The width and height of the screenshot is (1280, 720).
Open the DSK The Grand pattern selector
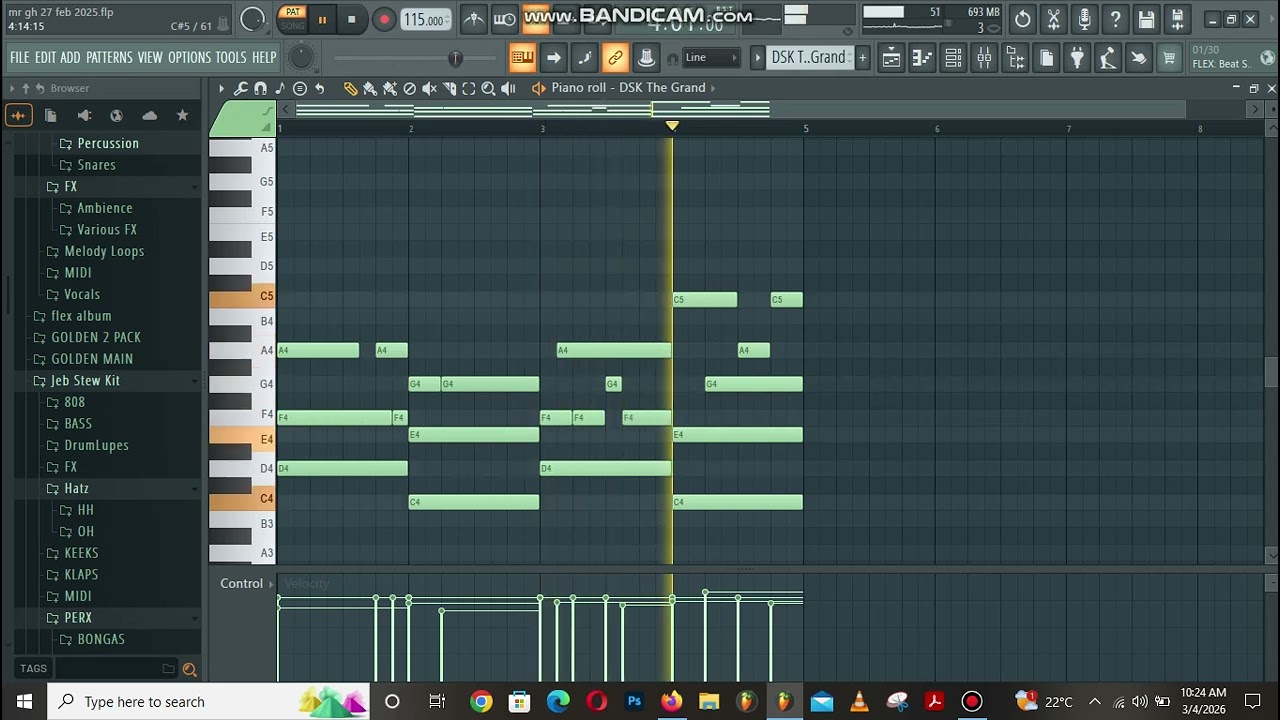[809, 58]
